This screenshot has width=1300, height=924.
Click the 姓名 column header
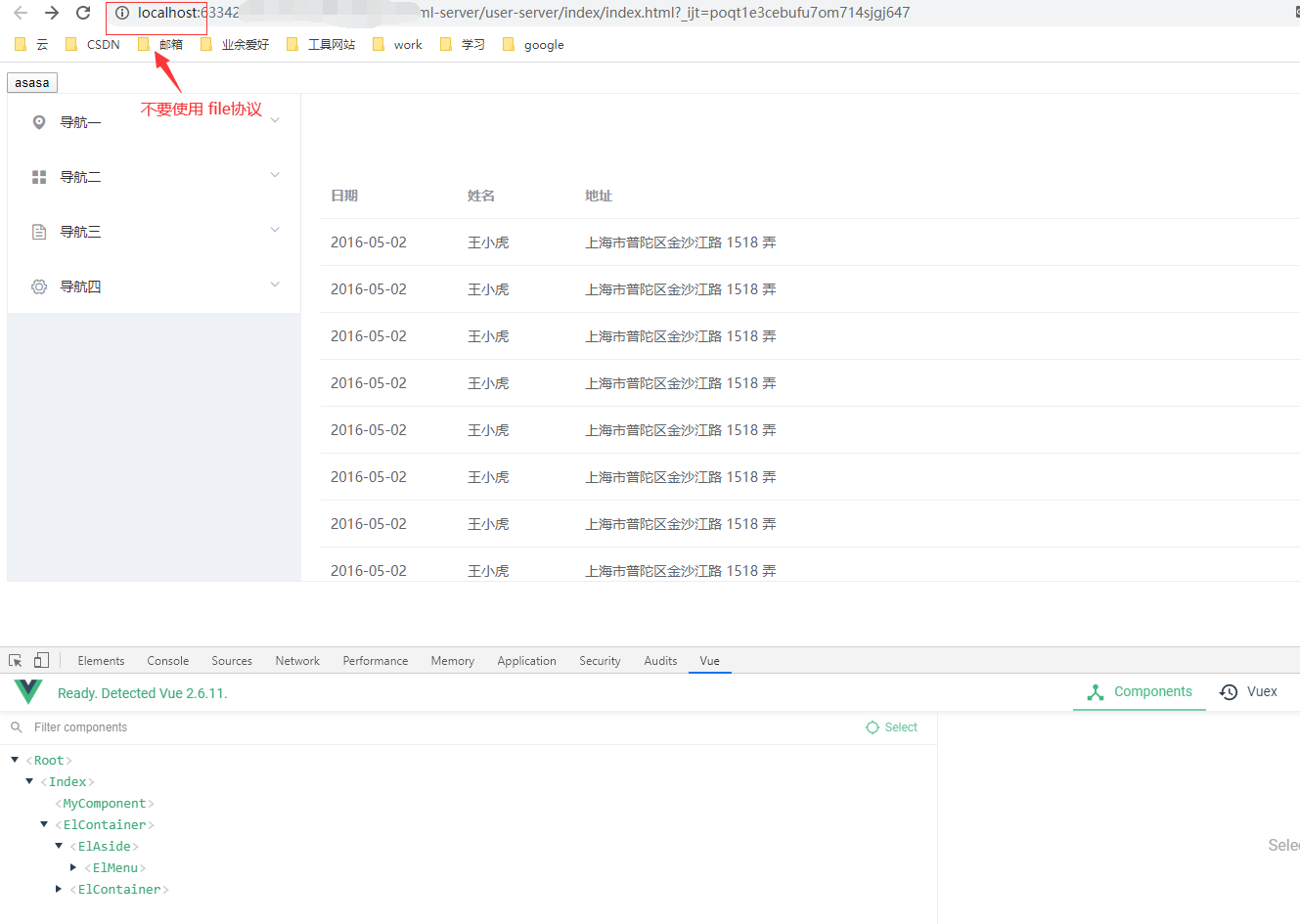click(x=481, y=196)
